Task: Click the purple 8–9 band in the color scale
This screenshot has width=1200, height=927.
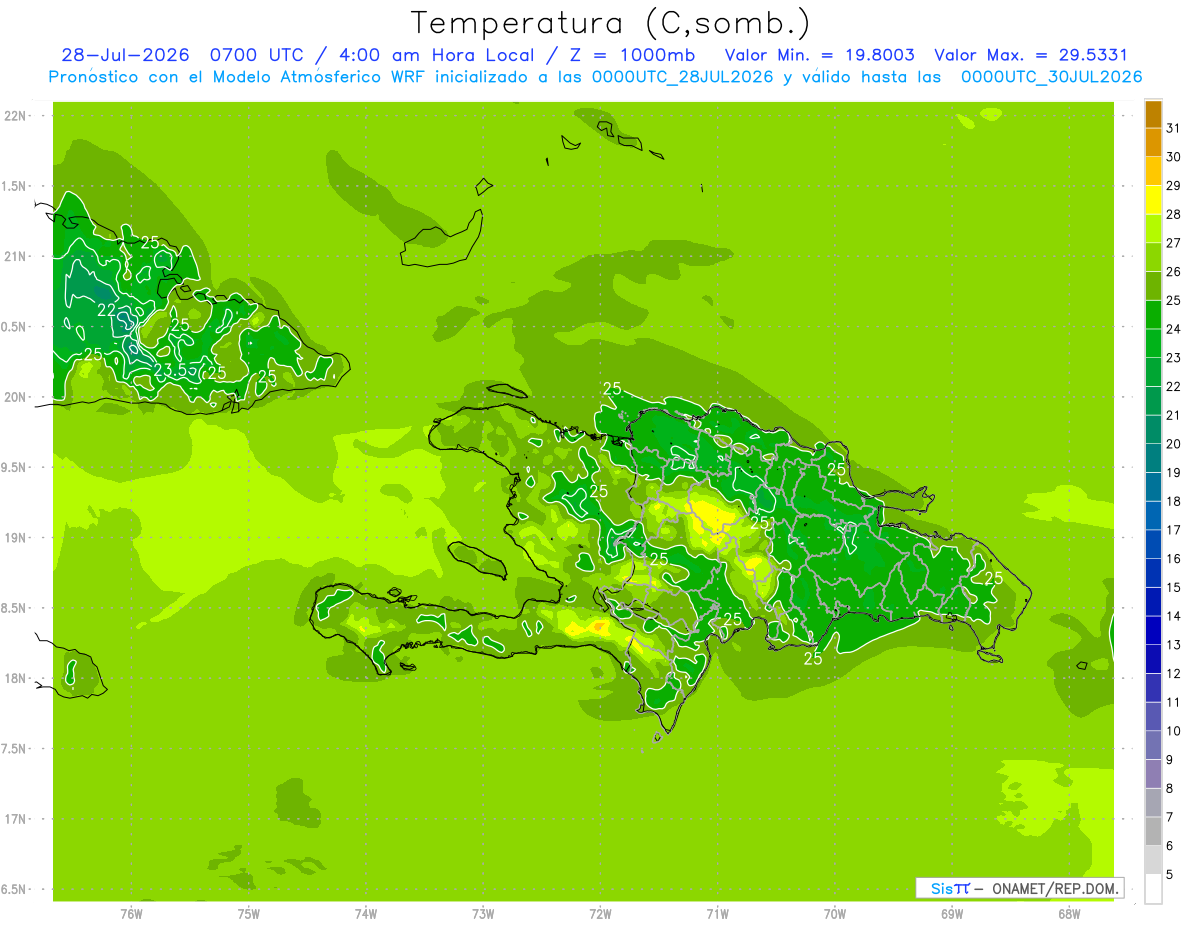Action: click(1153, 774)
